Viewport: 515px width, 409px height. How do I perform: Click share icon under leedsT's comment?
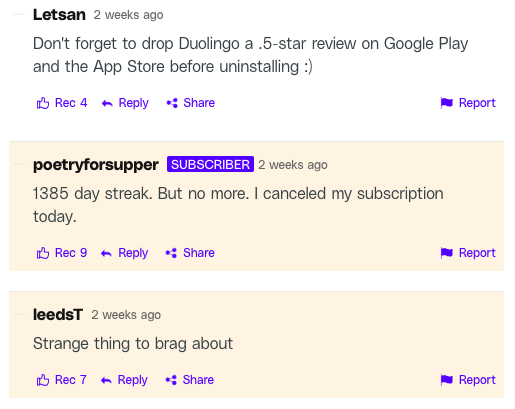[x=171, y=380]
